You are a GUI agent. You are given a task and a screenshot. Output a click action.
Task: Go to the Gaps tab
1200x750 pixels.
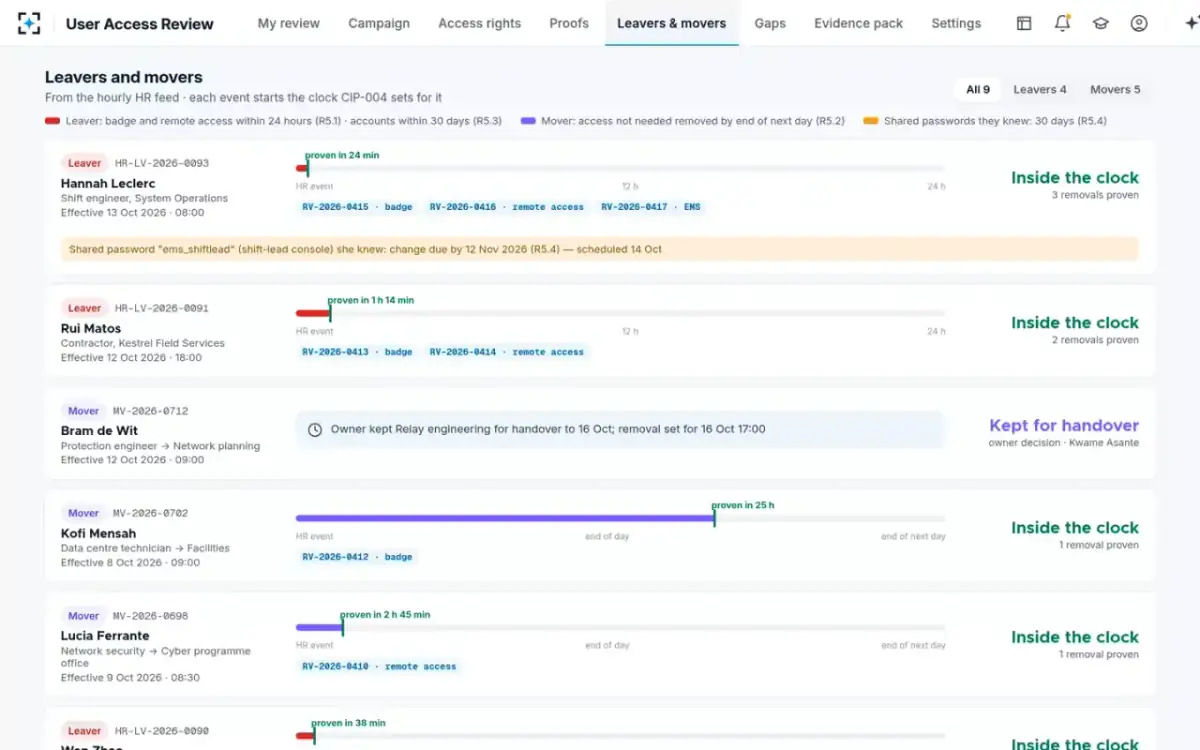pyautogui.click(x=770, y=23)
